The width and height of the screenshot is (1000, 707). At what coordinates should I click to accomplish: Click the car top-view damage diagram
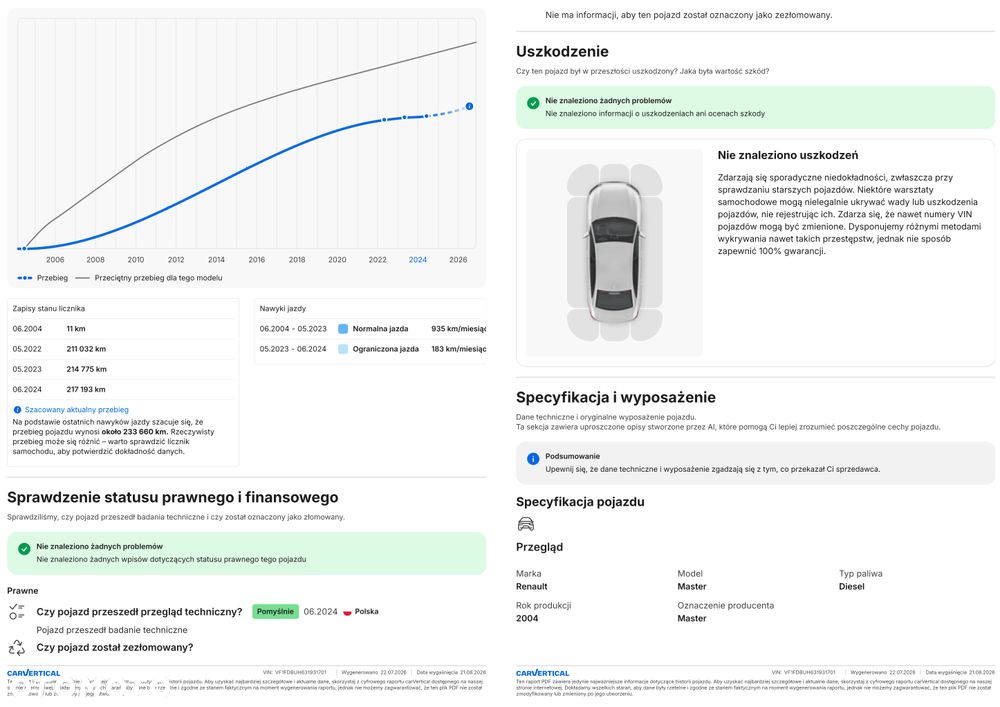click(x=615, y=252)
